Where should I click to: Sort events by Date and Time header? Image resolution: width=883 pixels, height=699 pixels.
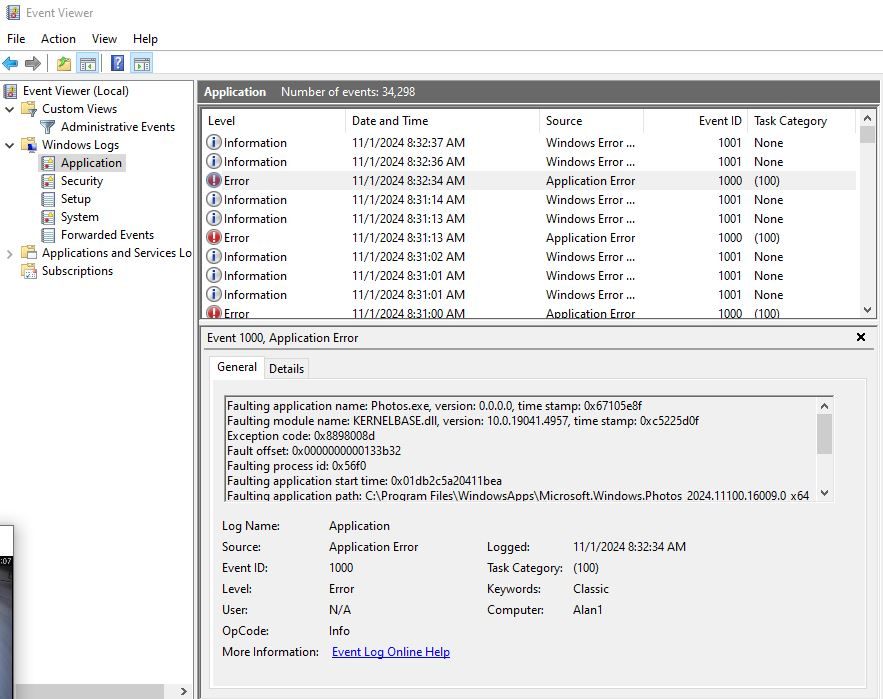[x=442, y=121]
